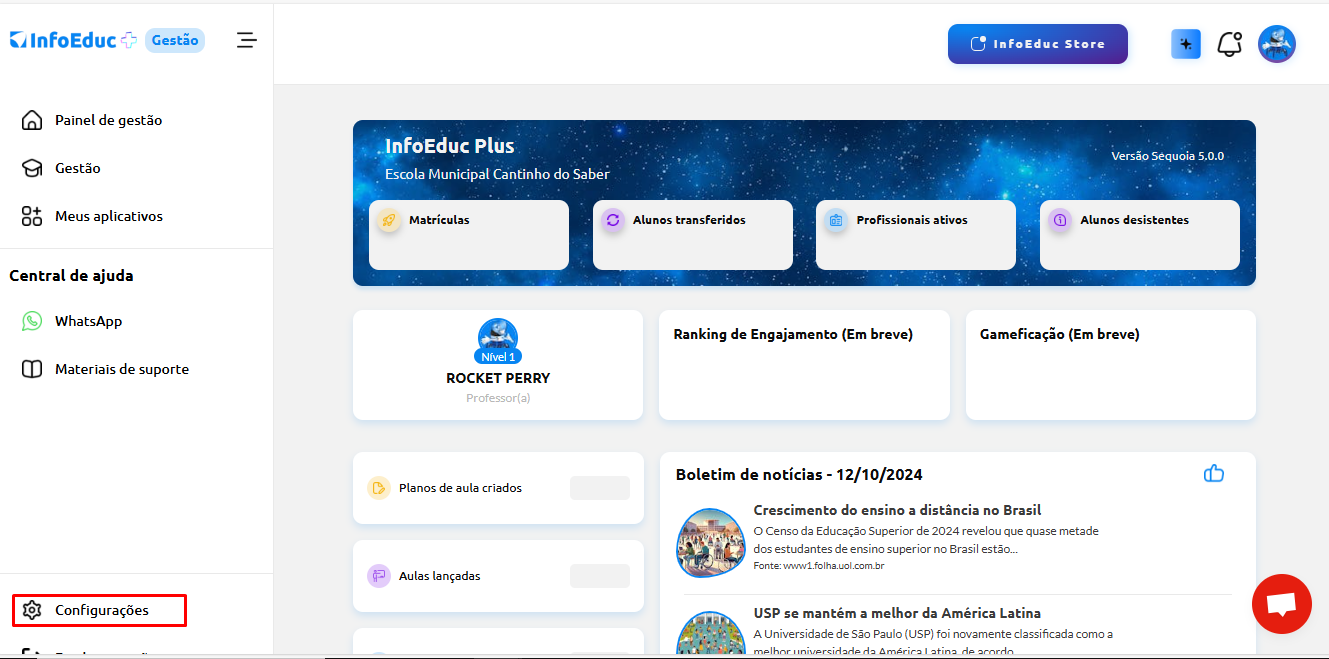Open the Alunos desistentes card
The height and width of the screenshot is (659, 1329).
[1140, 235]
